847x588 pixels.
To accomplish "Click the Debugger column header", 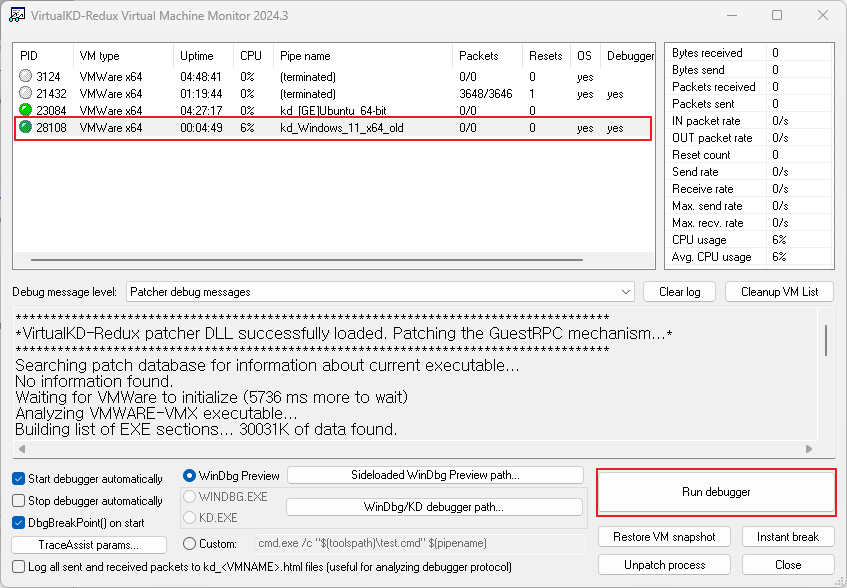I will 628,56.
